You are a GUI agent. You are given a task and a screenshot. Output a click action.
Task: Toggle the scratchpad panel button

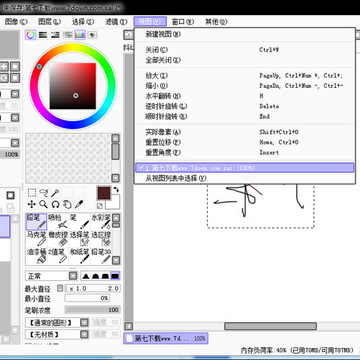92,34
